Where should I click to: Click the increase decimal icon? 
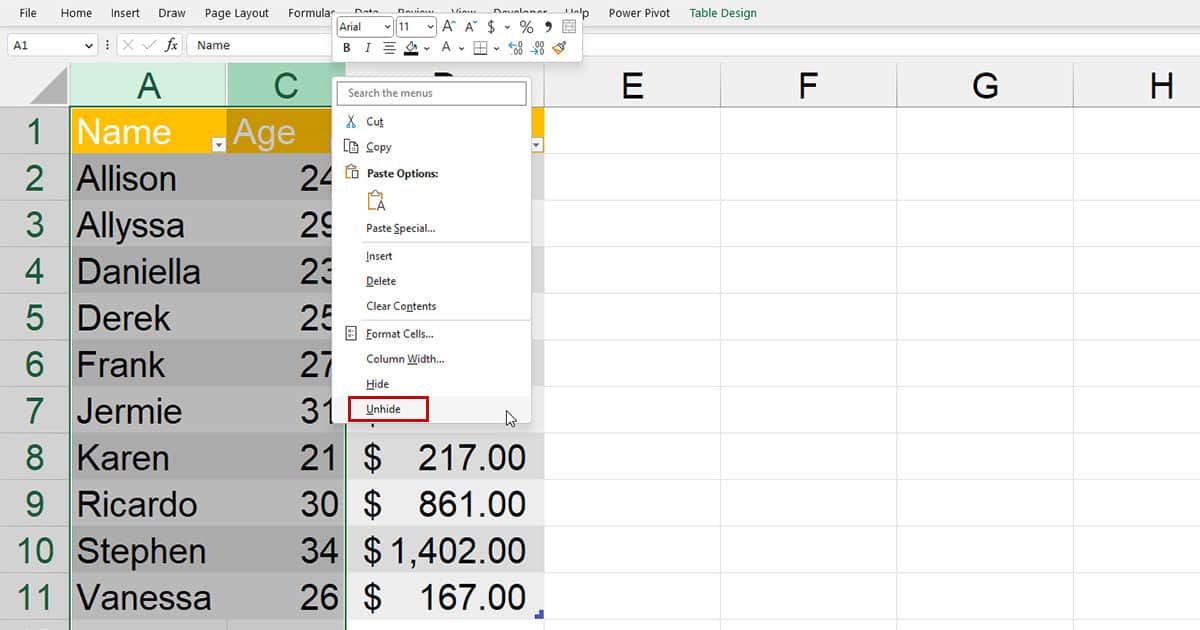click(x=516, y=48)
